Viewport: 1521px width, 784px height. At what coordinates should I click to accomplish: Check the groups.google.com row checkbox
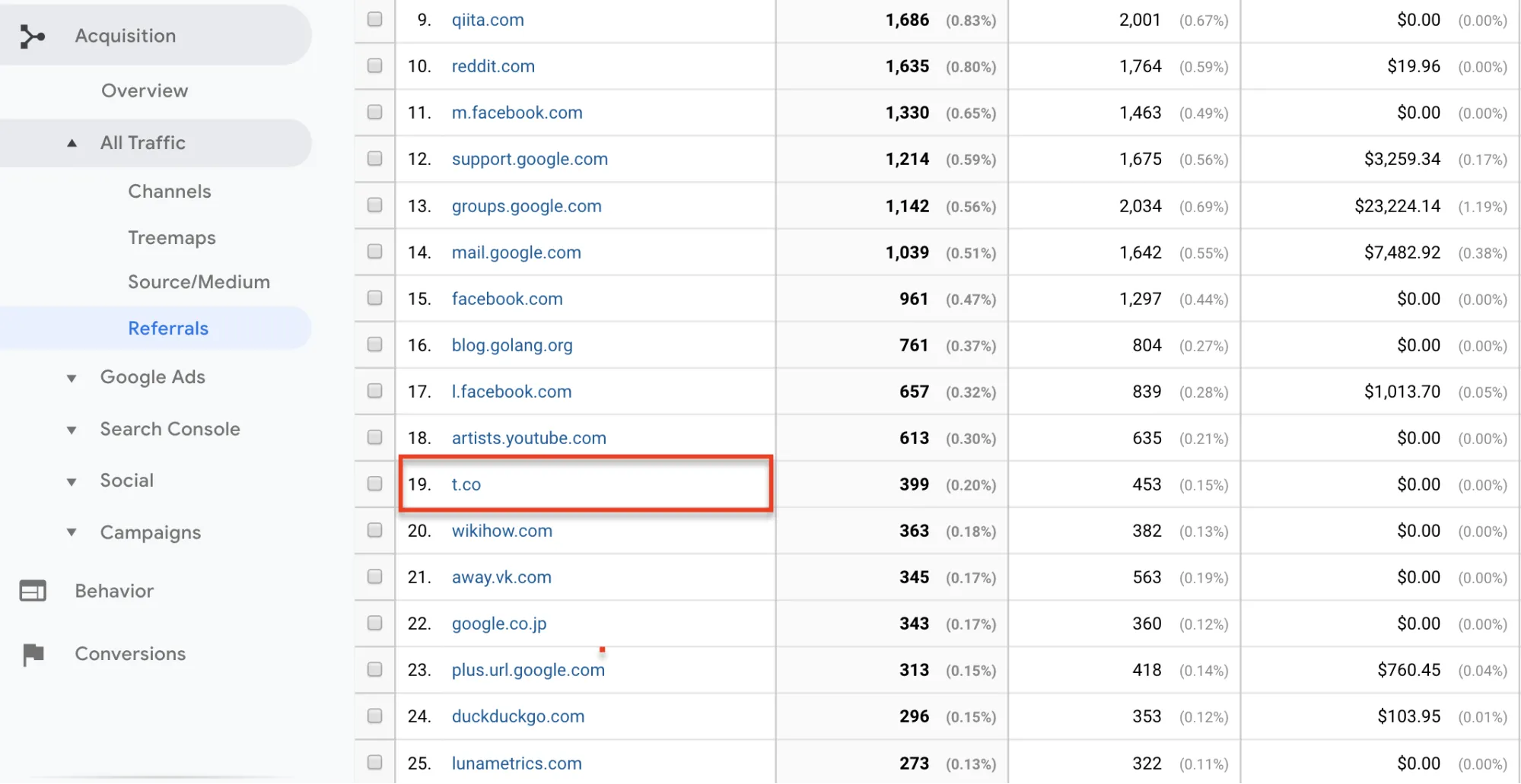(374, 205)
